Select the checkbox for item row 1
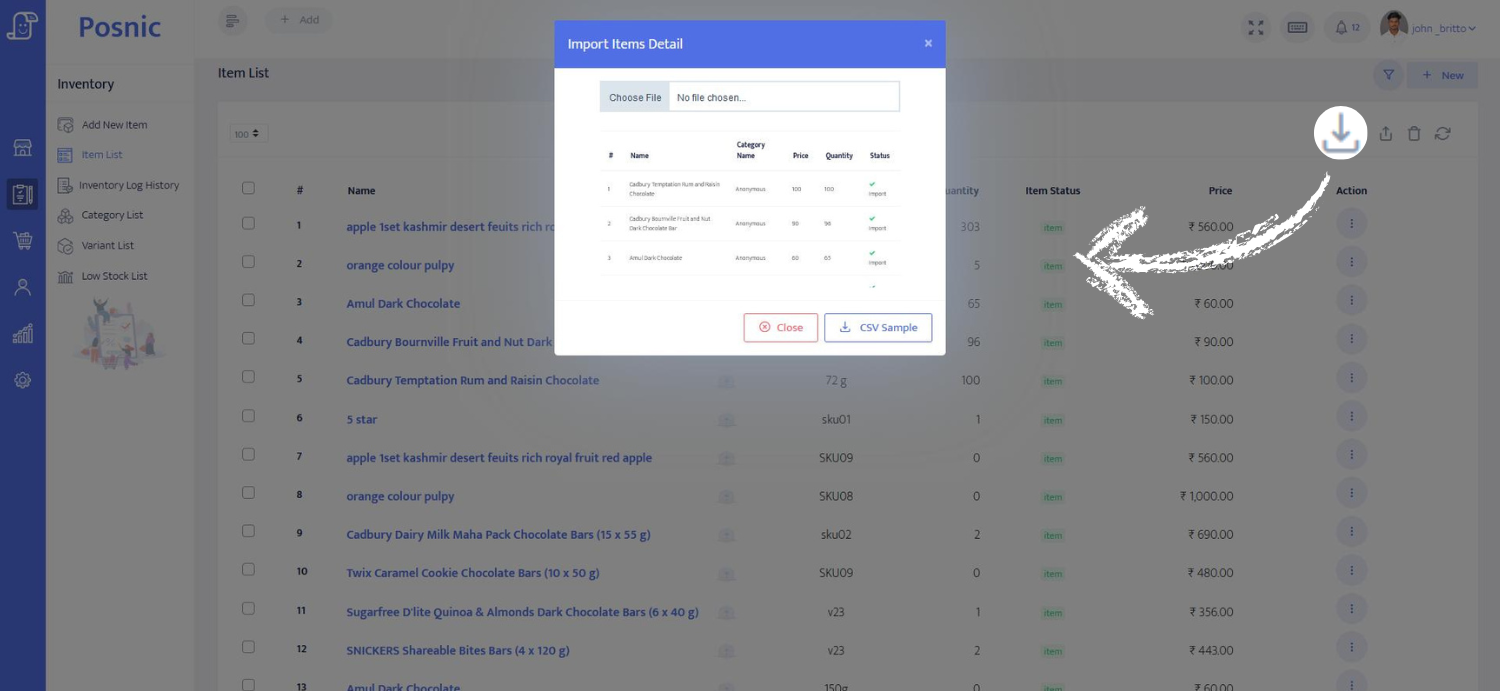The width and height of the screenshot is (1500, 691). pyautogui.click(x=248, y=224)
